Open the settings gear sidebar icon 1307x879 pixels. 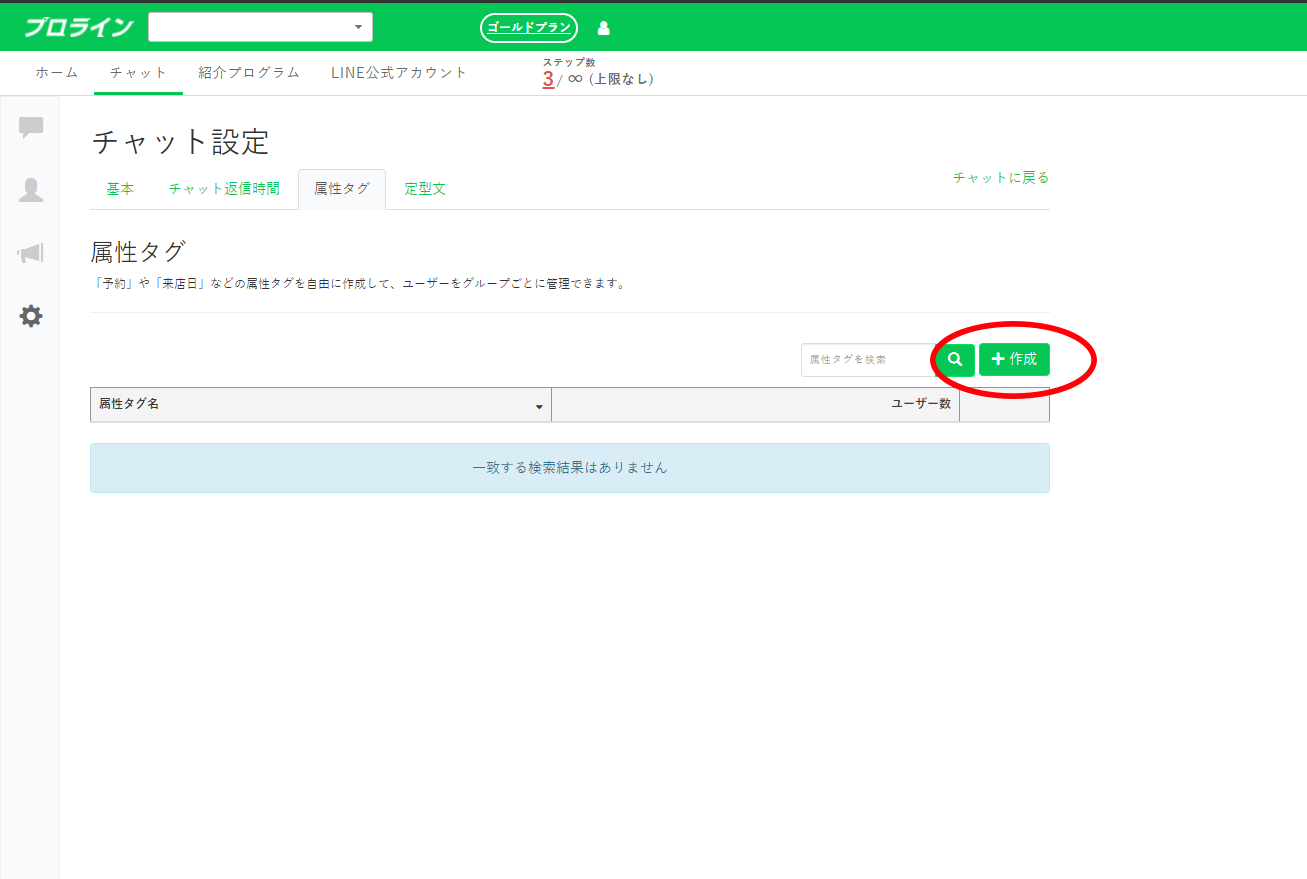[31, 316]
